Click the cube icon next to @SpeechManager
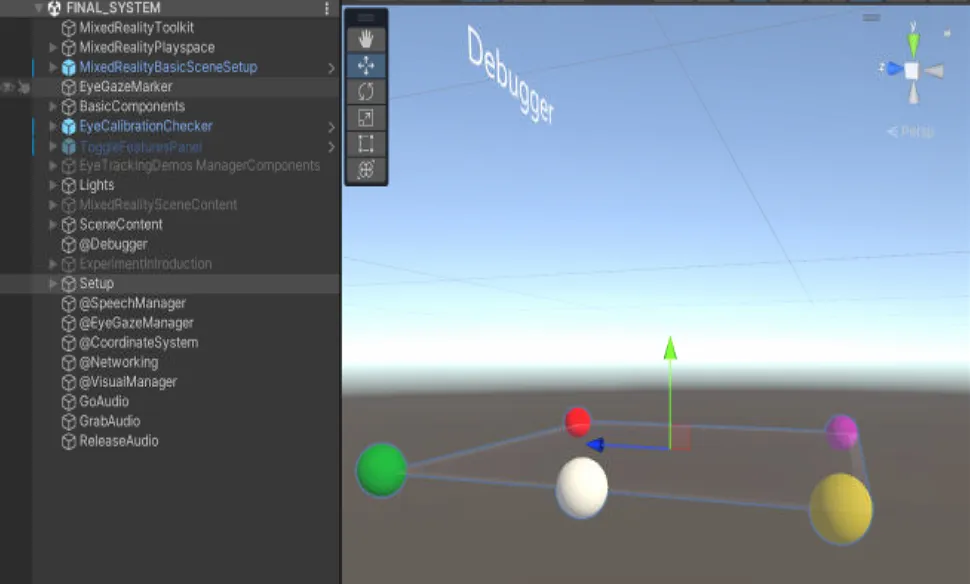The width and height of the screenshot is (970, 584). (69, 303)
